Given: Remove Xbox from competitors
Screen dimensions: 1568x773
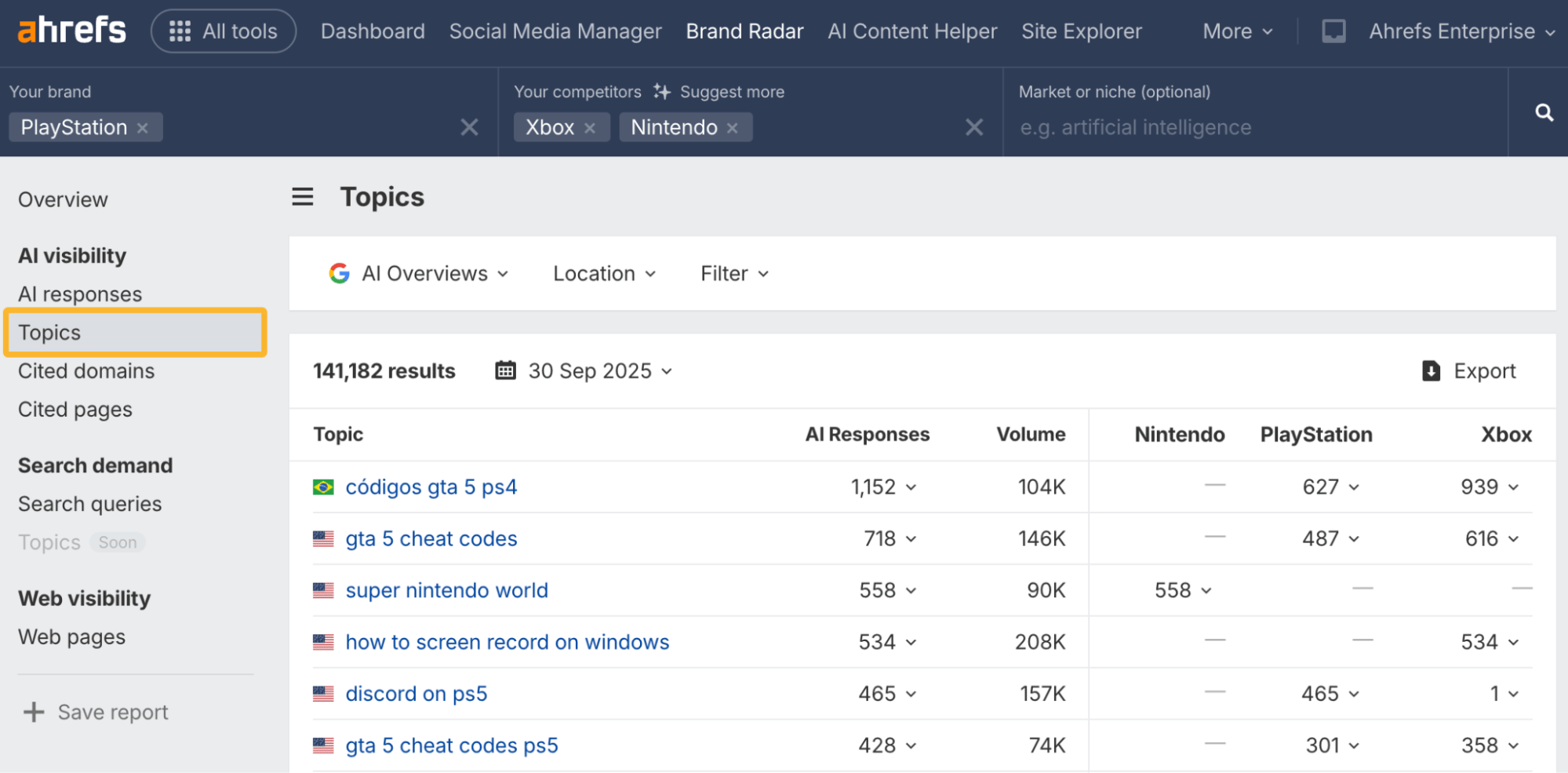Looking at the screenshot, I should (590, 128).
